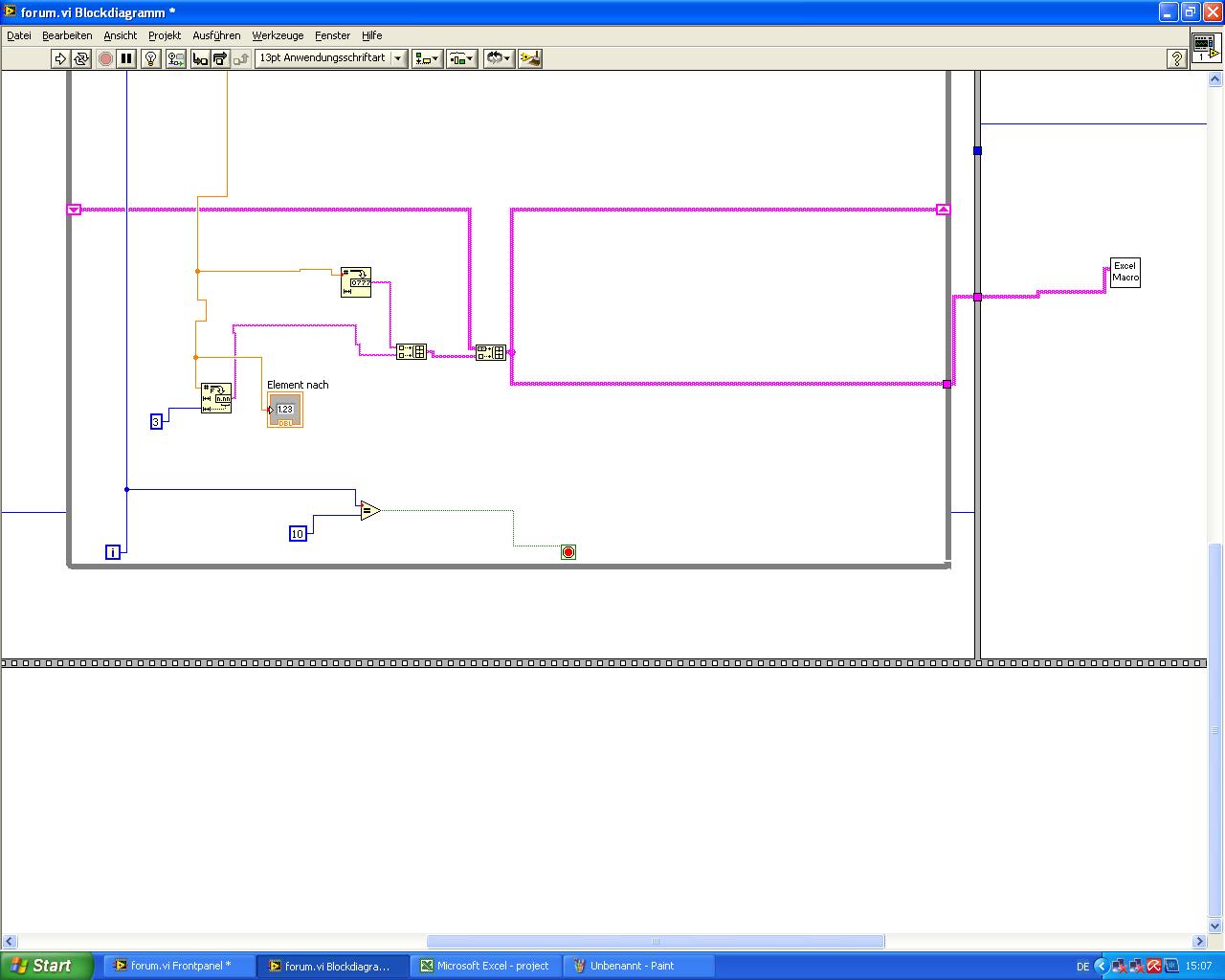Screen dimensions: 1225x980
Task: Open the Datei menu
Action: coord(19,35)
